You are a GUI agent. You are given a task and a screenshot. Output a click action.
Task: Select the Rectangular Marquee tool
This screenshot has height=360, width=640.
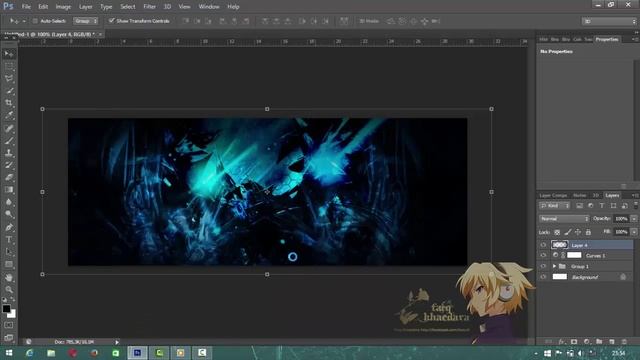click(9, 66)
